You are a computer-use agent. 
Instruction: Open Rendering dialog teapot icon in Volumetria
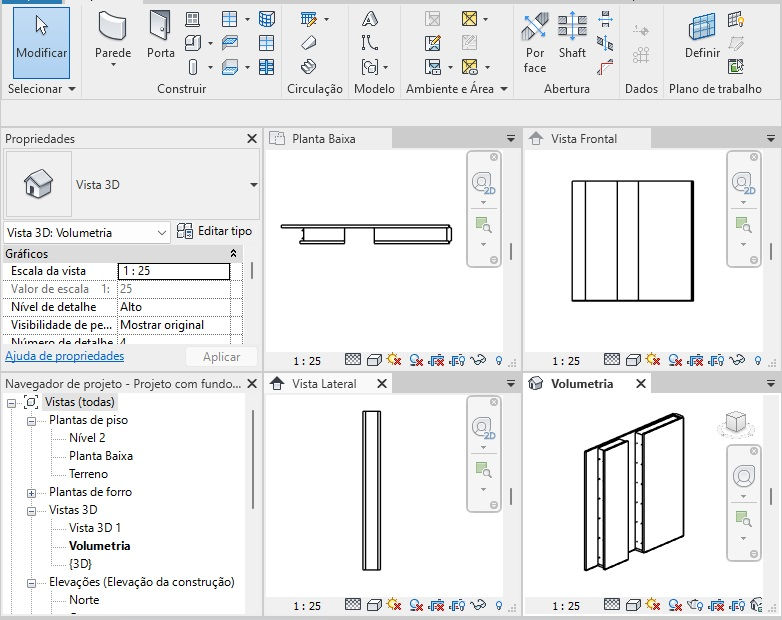695,606
